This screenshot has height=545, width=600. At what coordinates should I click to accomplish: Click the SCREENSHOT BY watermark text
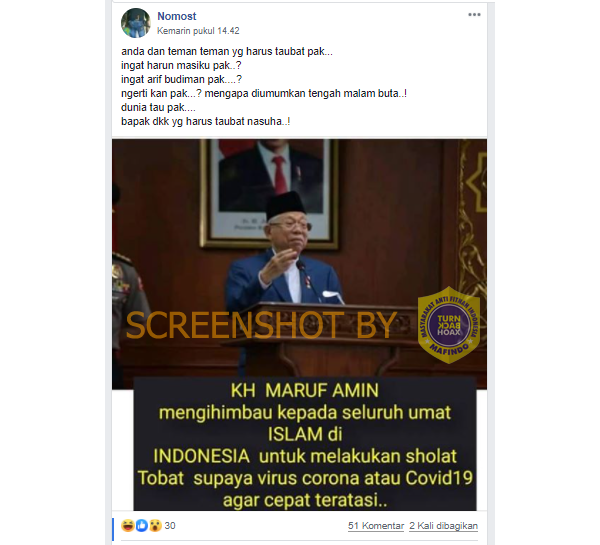coord(261,325)
